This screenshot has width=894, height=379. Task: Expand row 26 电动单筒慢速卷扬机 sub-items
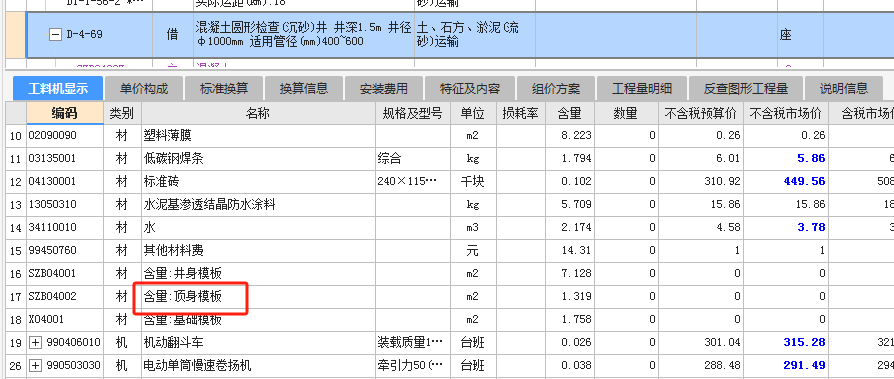(x=36, y=365)
